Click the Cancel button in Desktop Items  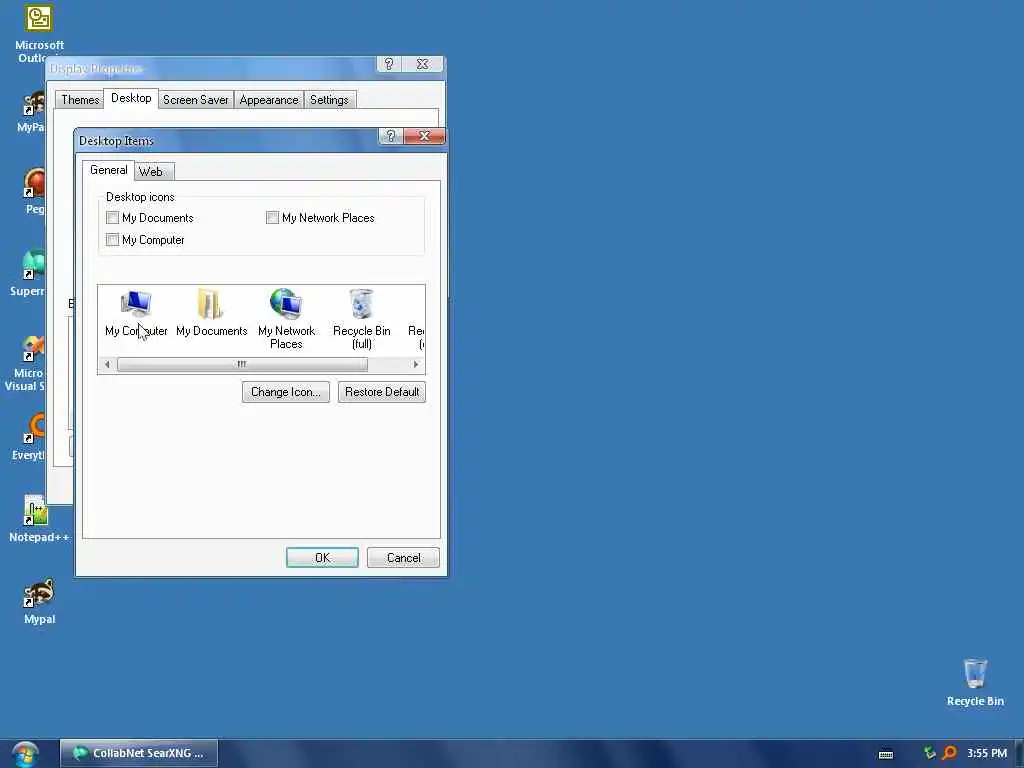pos(403,558)
